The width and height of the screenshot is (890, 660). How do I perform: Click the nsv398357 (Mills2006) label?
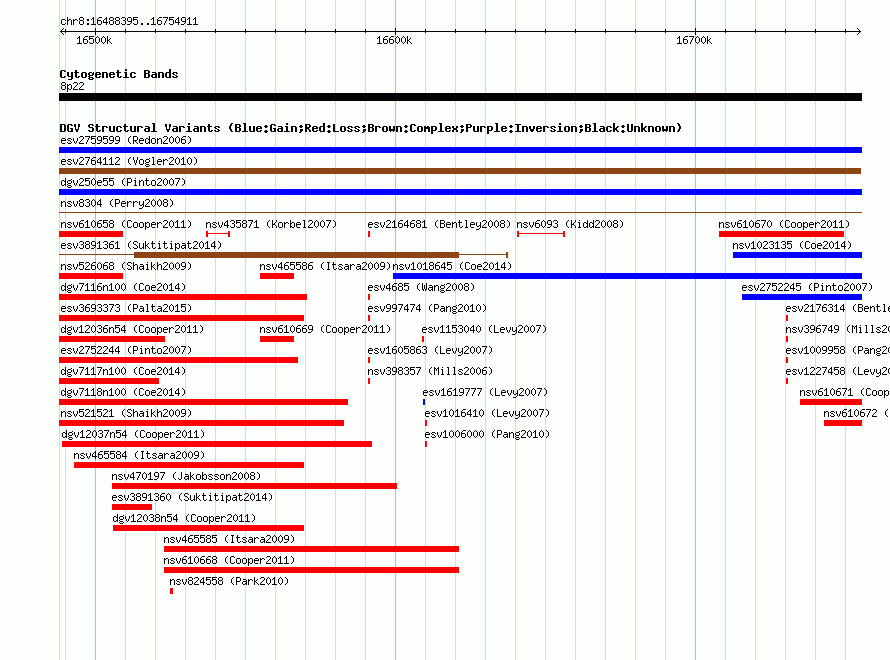point(430,371)
